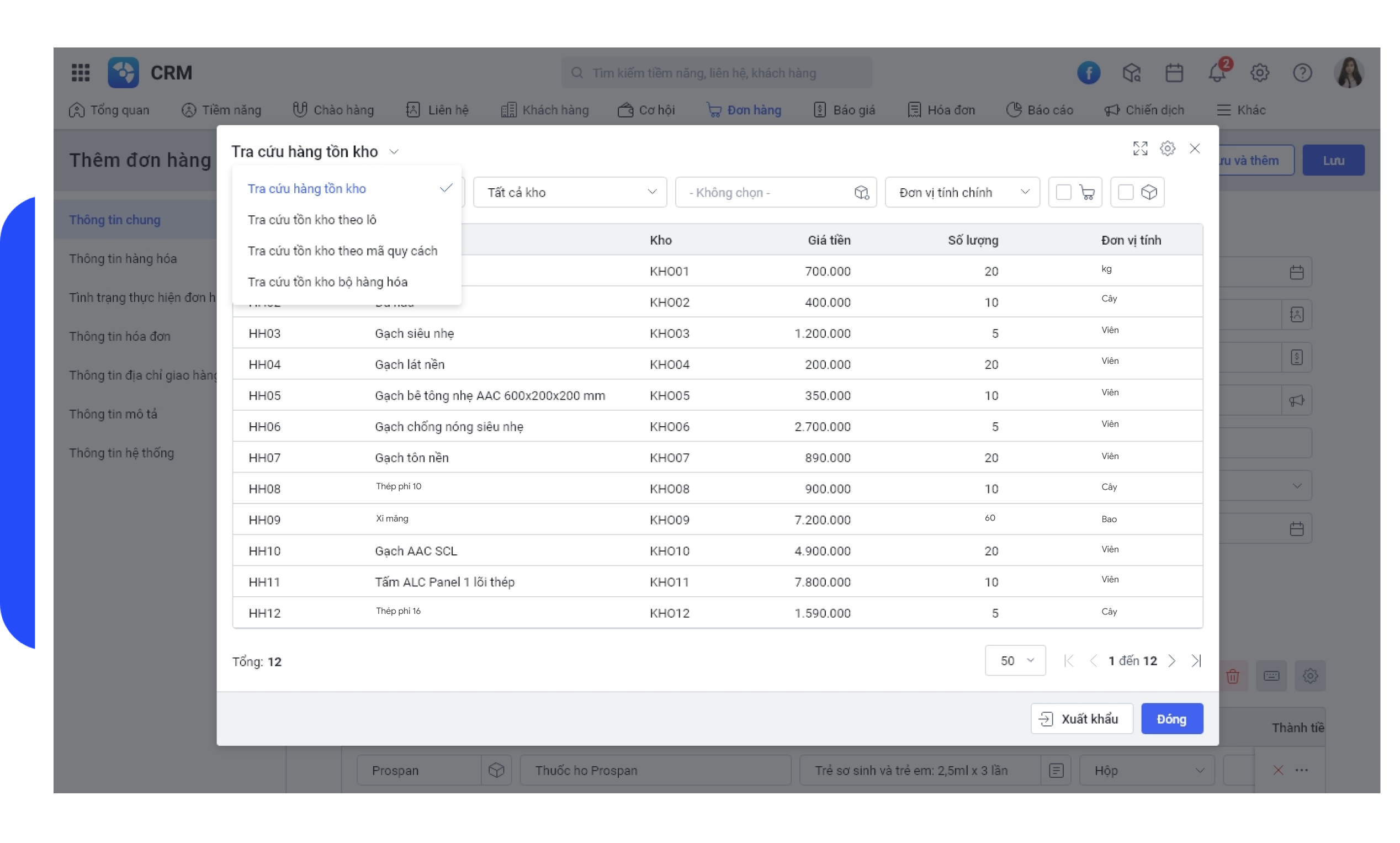Go to the next page of results

(1171, 660)
